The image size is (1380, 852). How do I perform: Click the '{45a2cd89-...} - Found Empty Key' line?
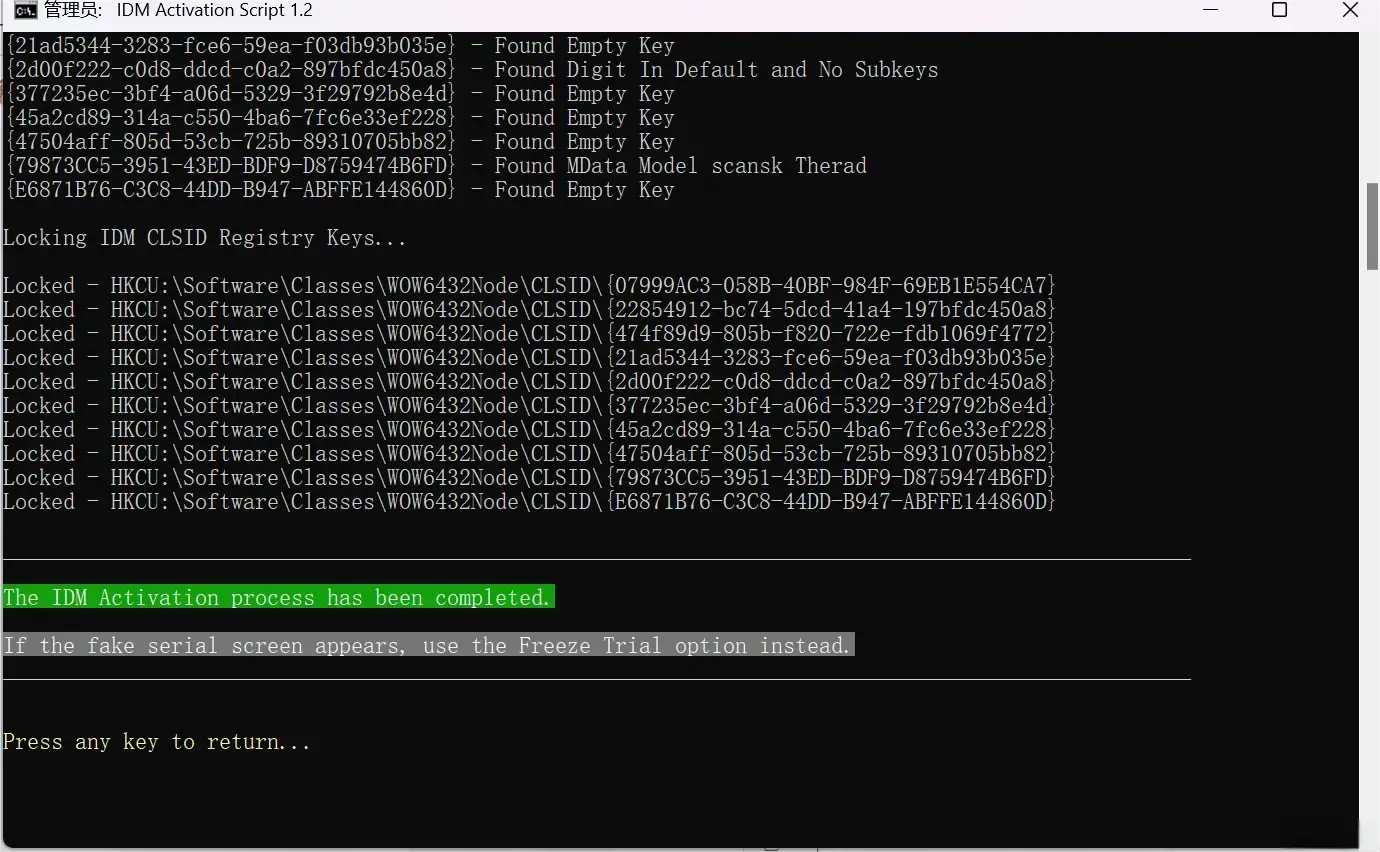click(x=340, y=118)
